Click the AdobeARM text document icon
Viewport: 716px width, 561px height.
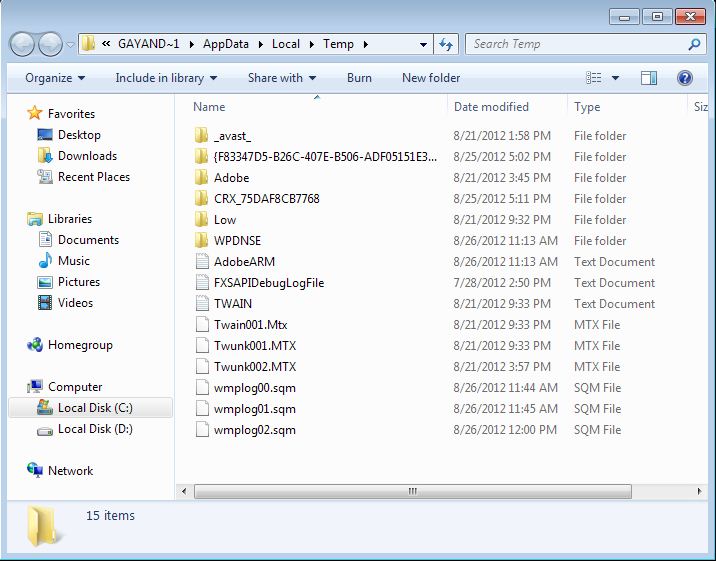[202, 262]
